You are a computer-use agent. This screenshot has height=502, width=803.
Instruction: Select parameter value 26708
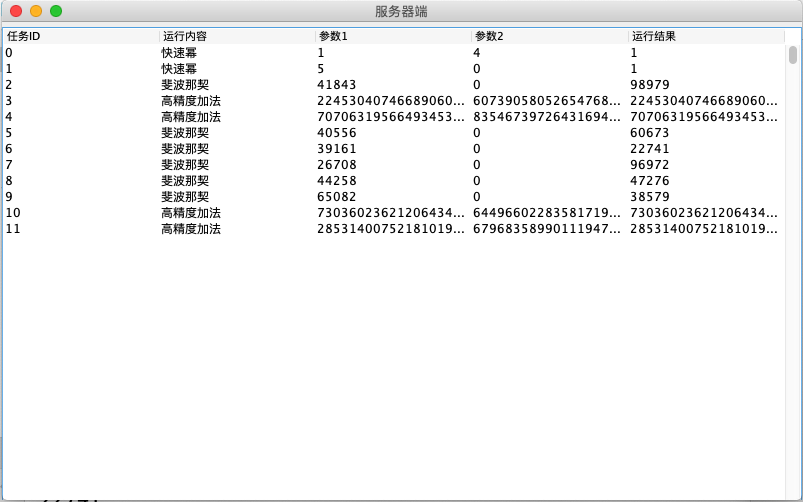[x=336, y=165]
